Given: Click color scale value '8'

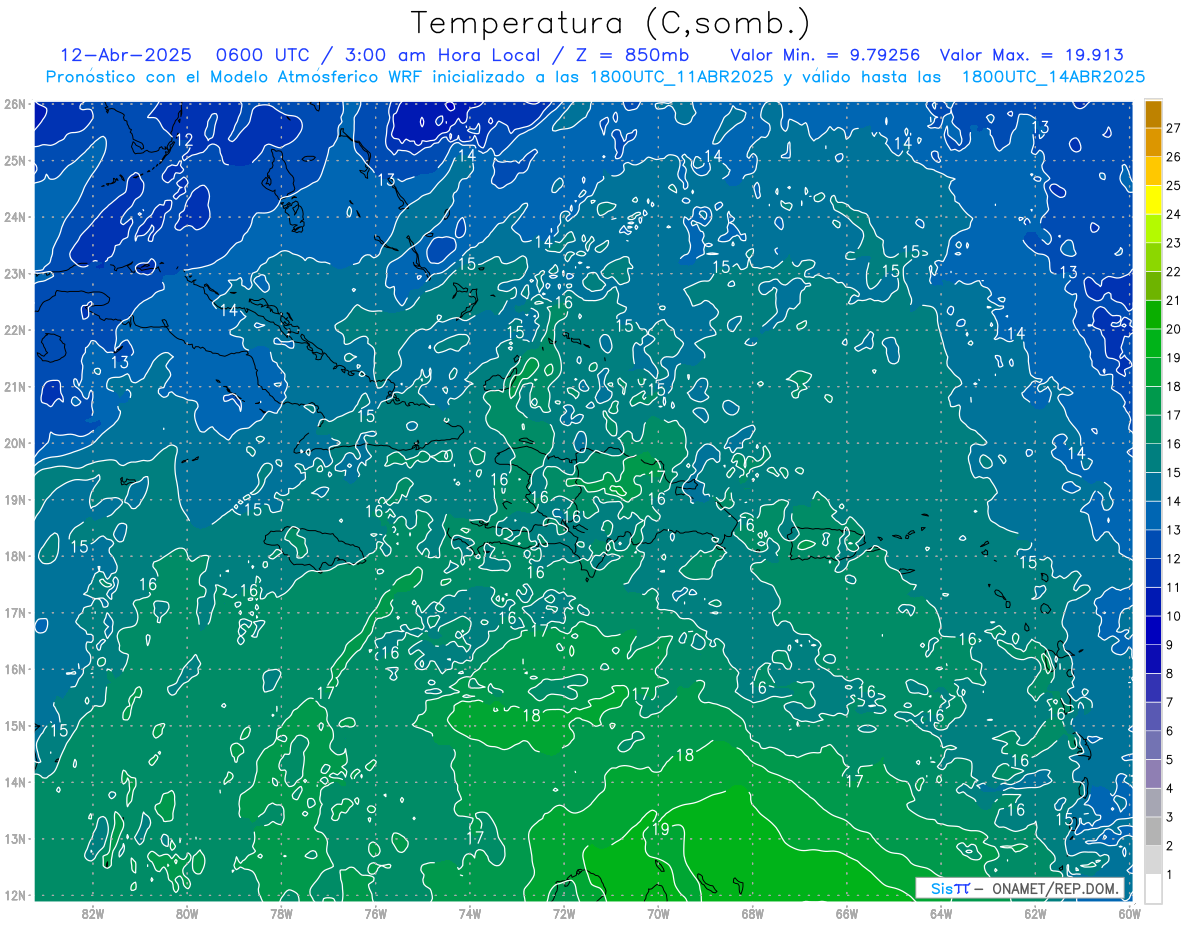Looking at the screenshot, I should (x=1170, y=673).
